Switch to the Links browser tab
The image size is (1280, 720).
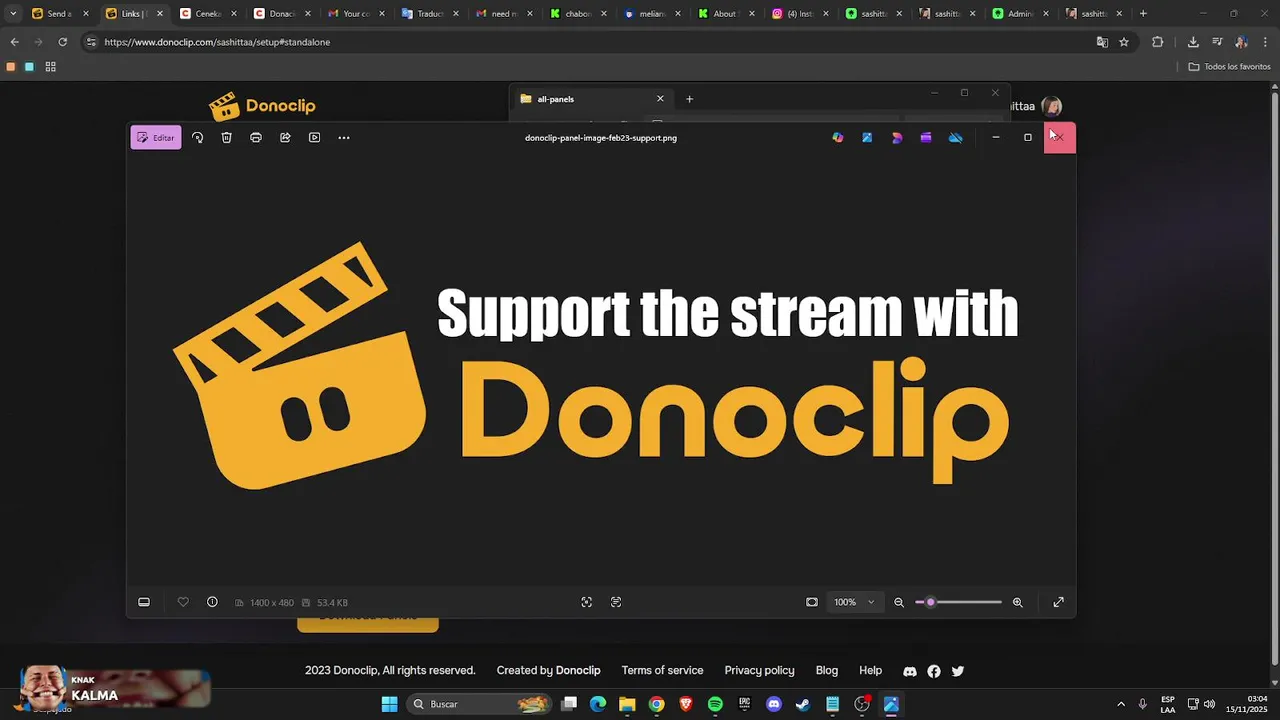point(134,14)
